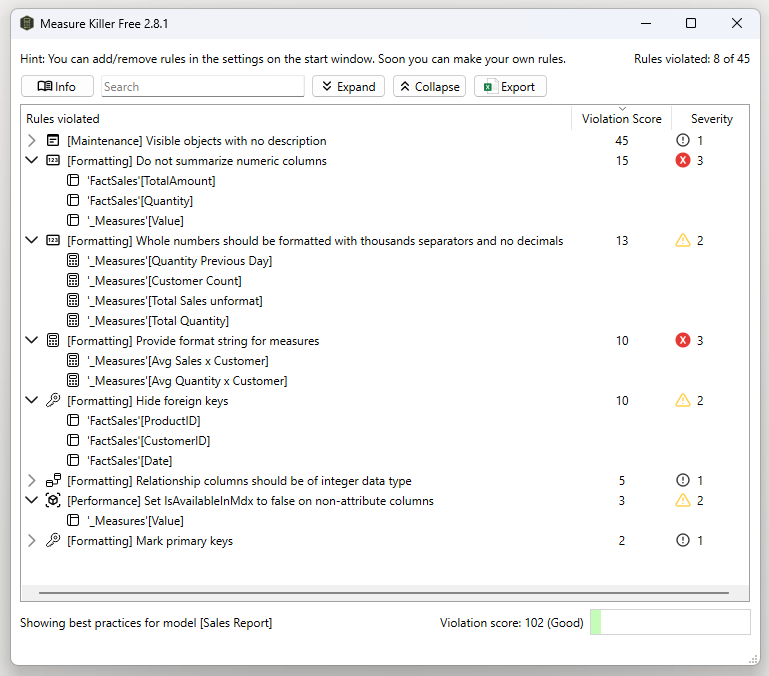Collapse the Whole numbers formatting rule
Screen dimensions: 769x676
[x=32, y=240]
